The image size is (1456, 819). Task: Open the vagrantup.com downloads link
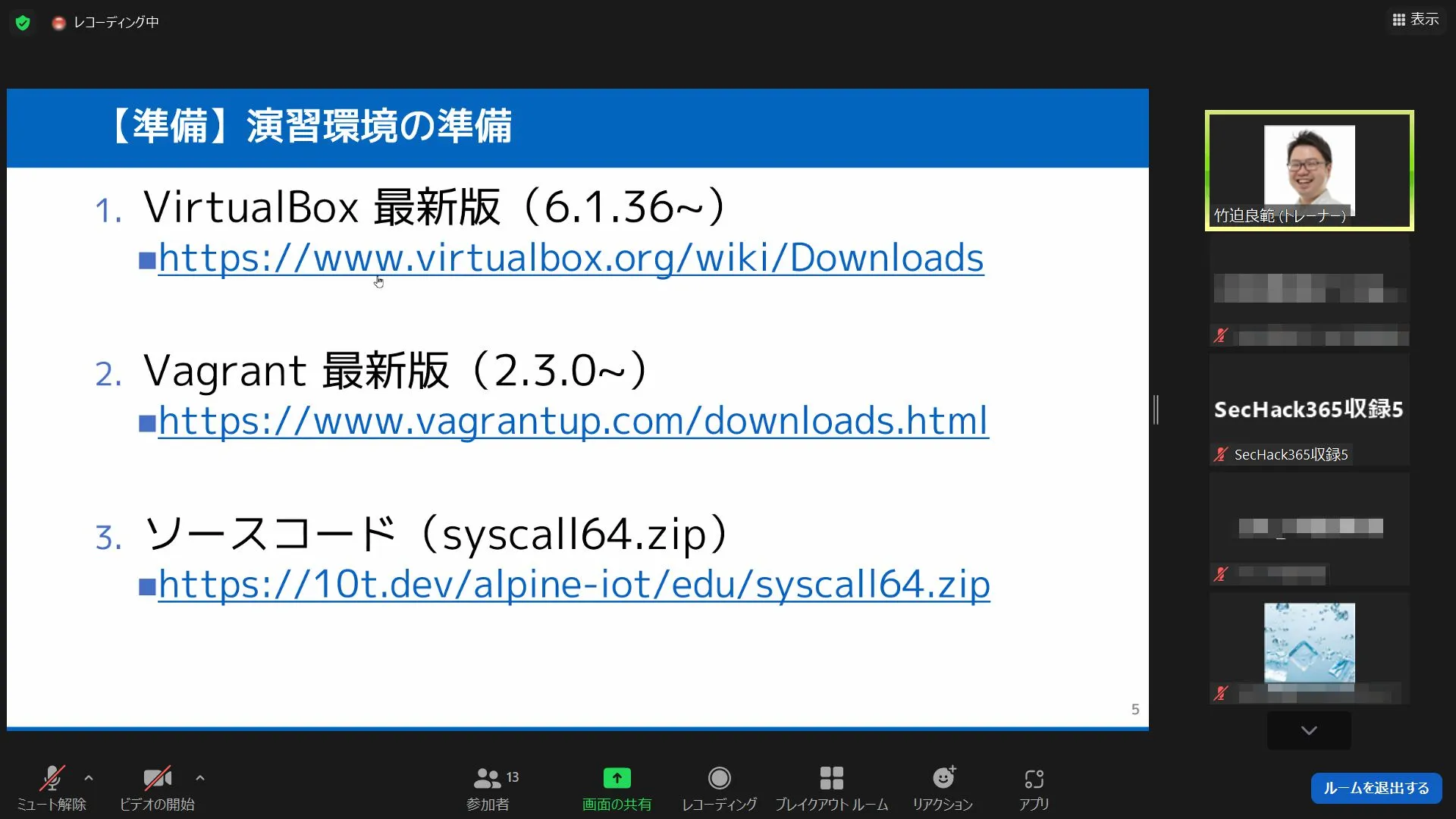[x=573, y=421]
